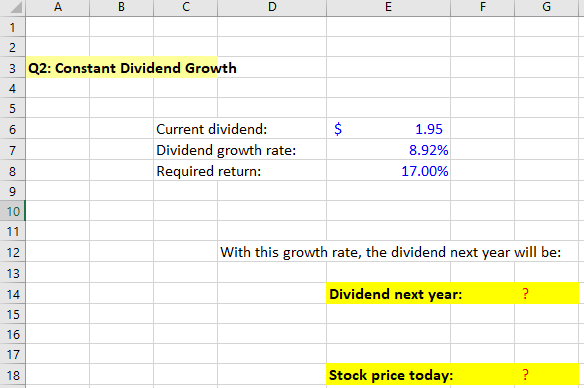Click the 'Current dividend:' label cell
Viewport: 584px width, 388px height.
pyautogui.click(x=212, y=129)
